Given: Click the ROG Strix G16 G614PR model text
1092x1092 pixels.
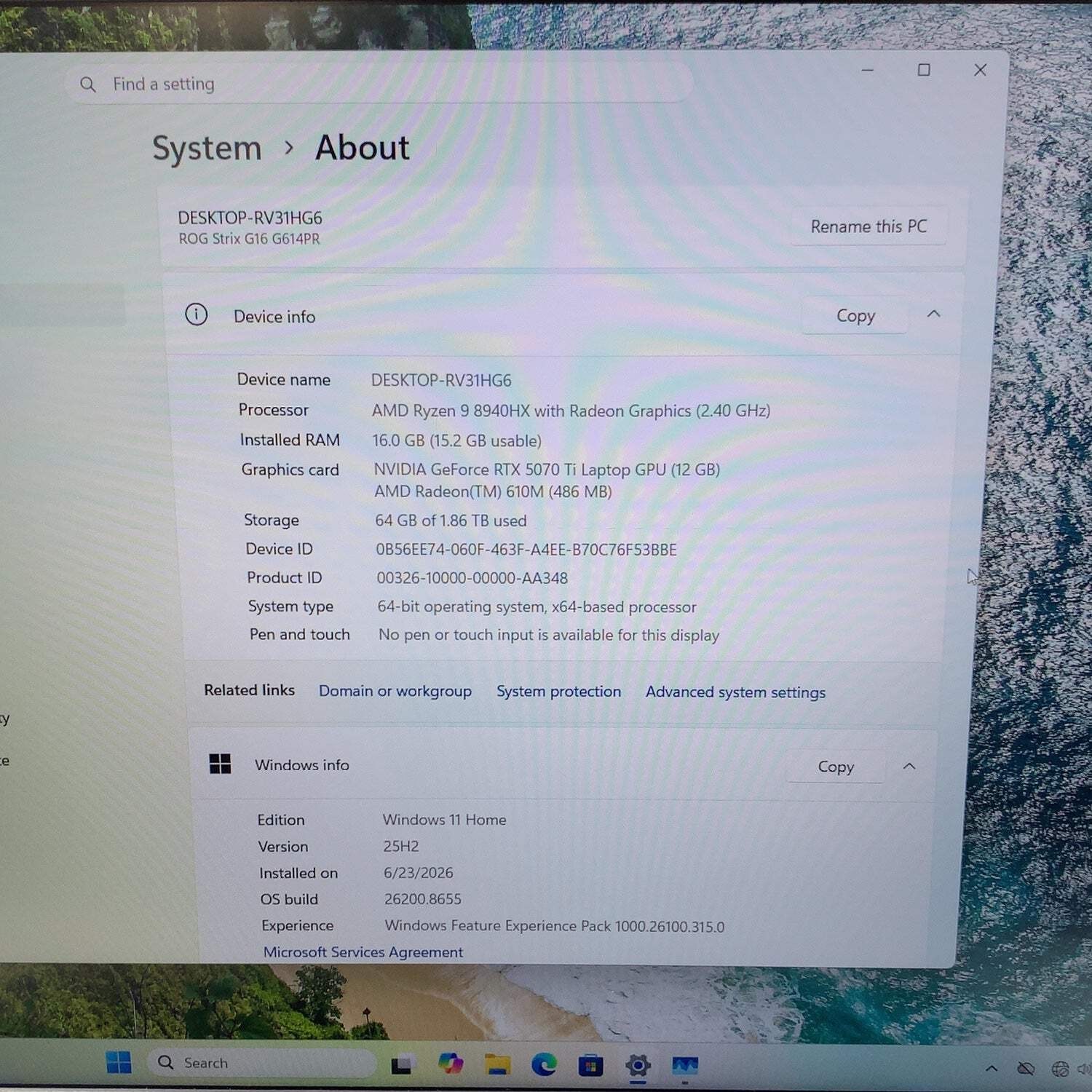Looking at the screenshot, I should [x=249, y=239].
